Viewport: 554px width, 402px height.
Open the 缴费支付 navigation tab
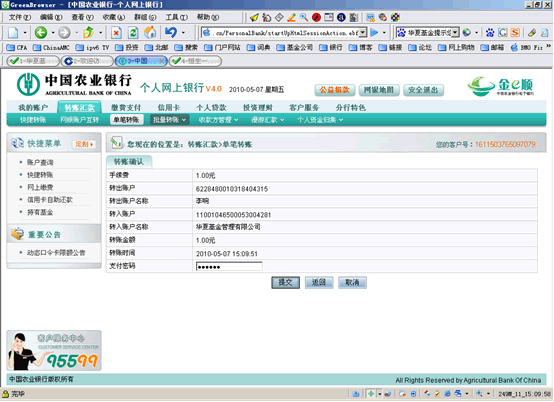126,107
